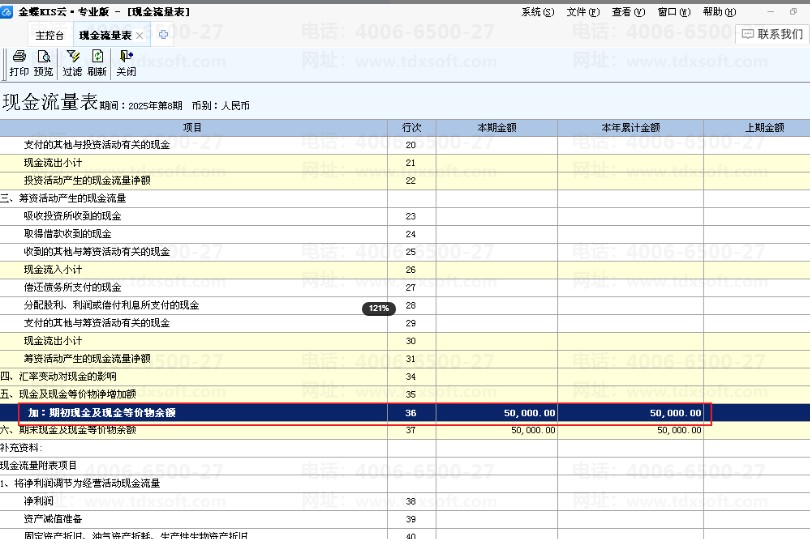Close the 现金流量表 tab with X
810x539 pixels.
click(139, 35)
